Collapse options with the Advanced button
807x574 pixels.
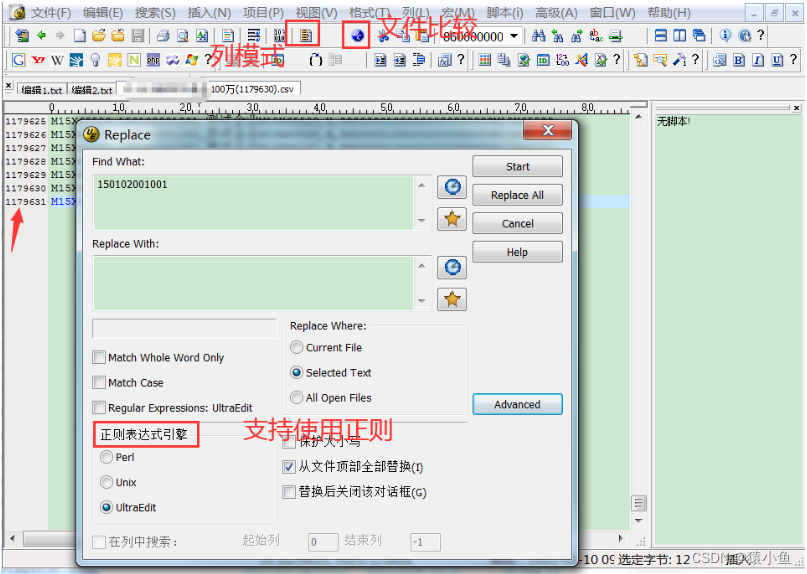click(x=517, y=404)
